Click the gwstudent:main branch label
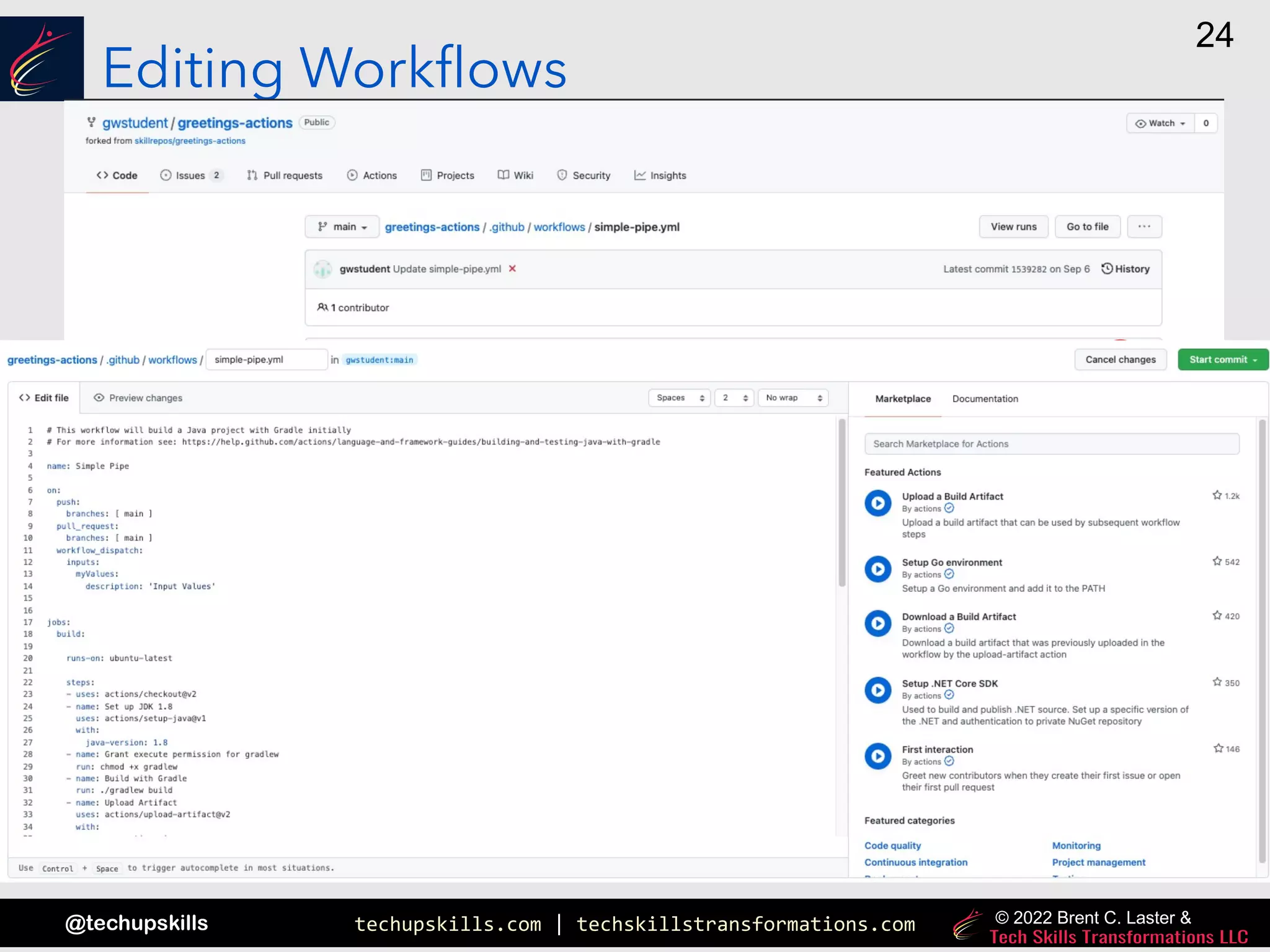 380,360
